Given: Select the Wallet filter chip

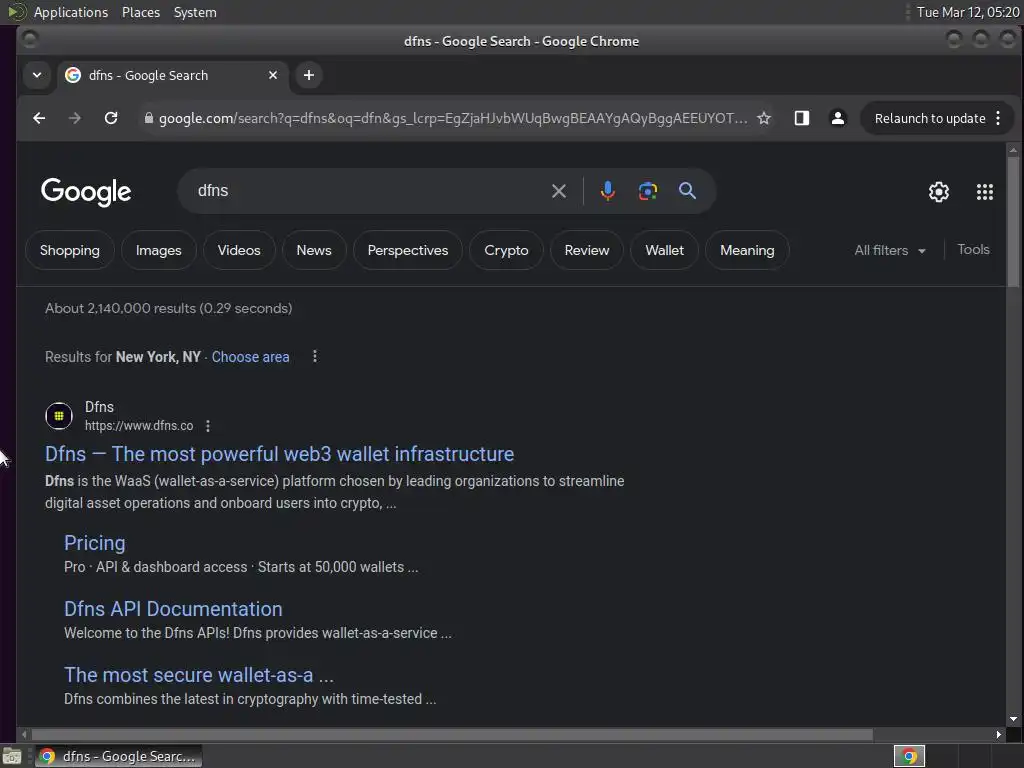Looking at the screenshot, I should click(x=665, y=250).
